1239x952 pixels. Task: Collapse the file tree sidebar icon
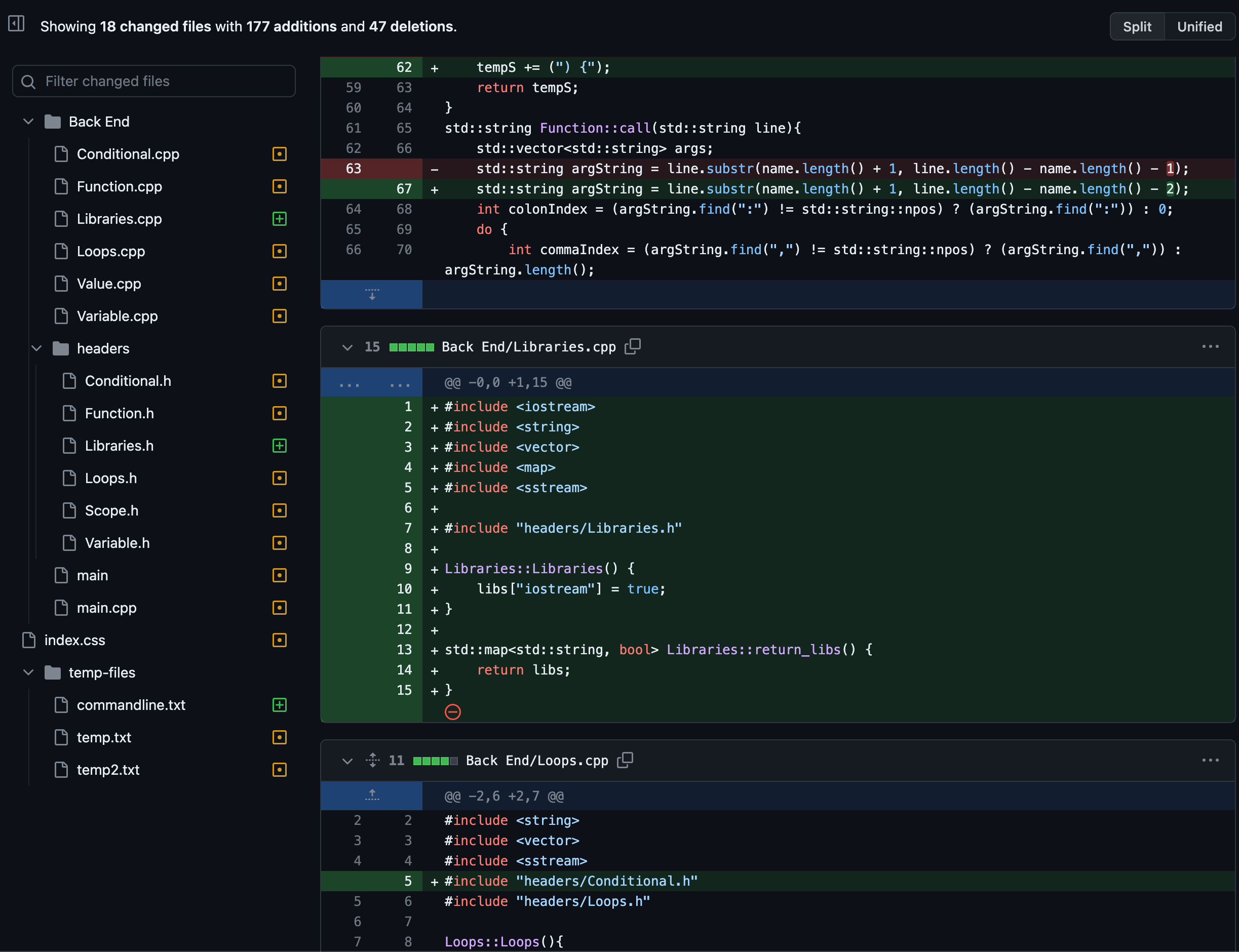point(16,23)
